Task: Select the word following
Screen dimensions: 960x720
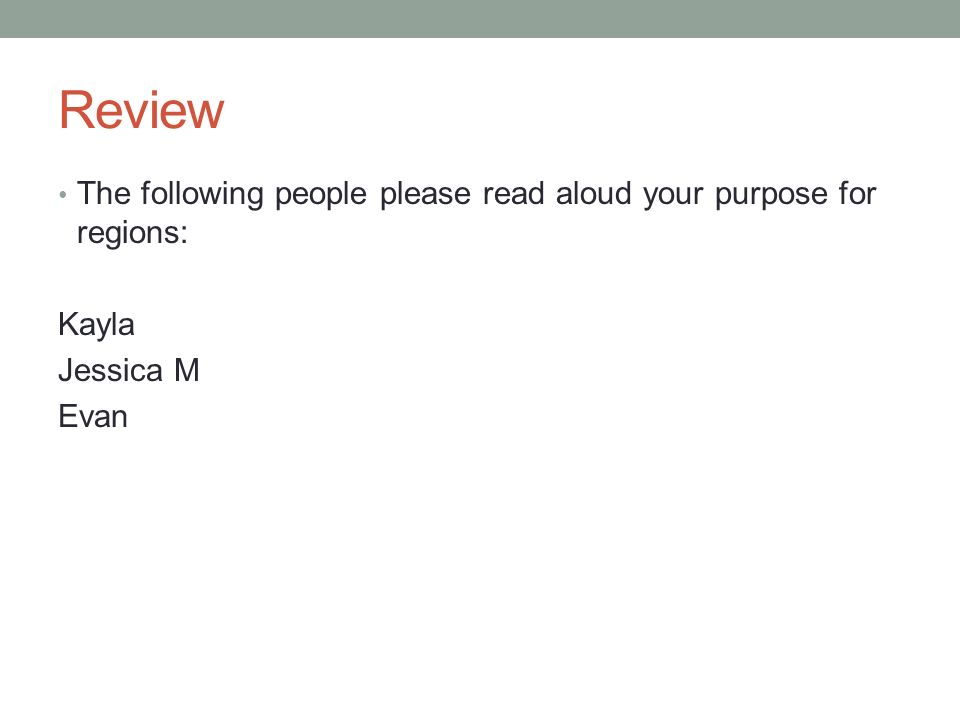Action: coord(202,195)
